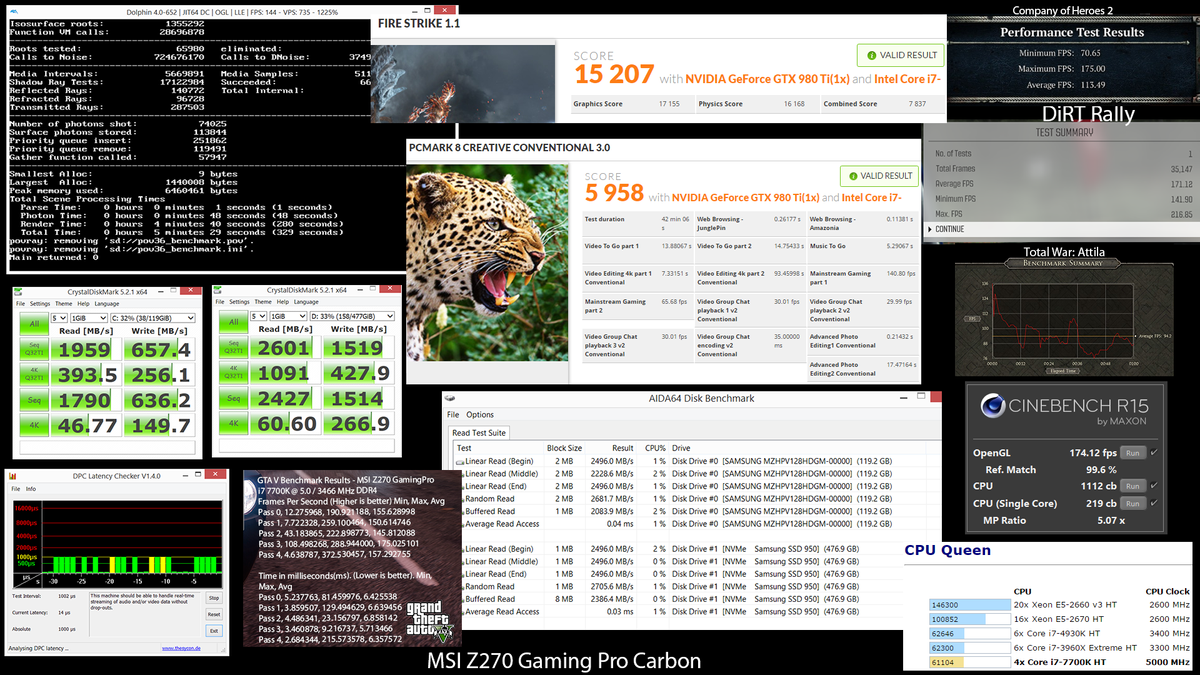
Task: Click the VALID RESULT badge in PCMark 8
Action: click(879, 176)
